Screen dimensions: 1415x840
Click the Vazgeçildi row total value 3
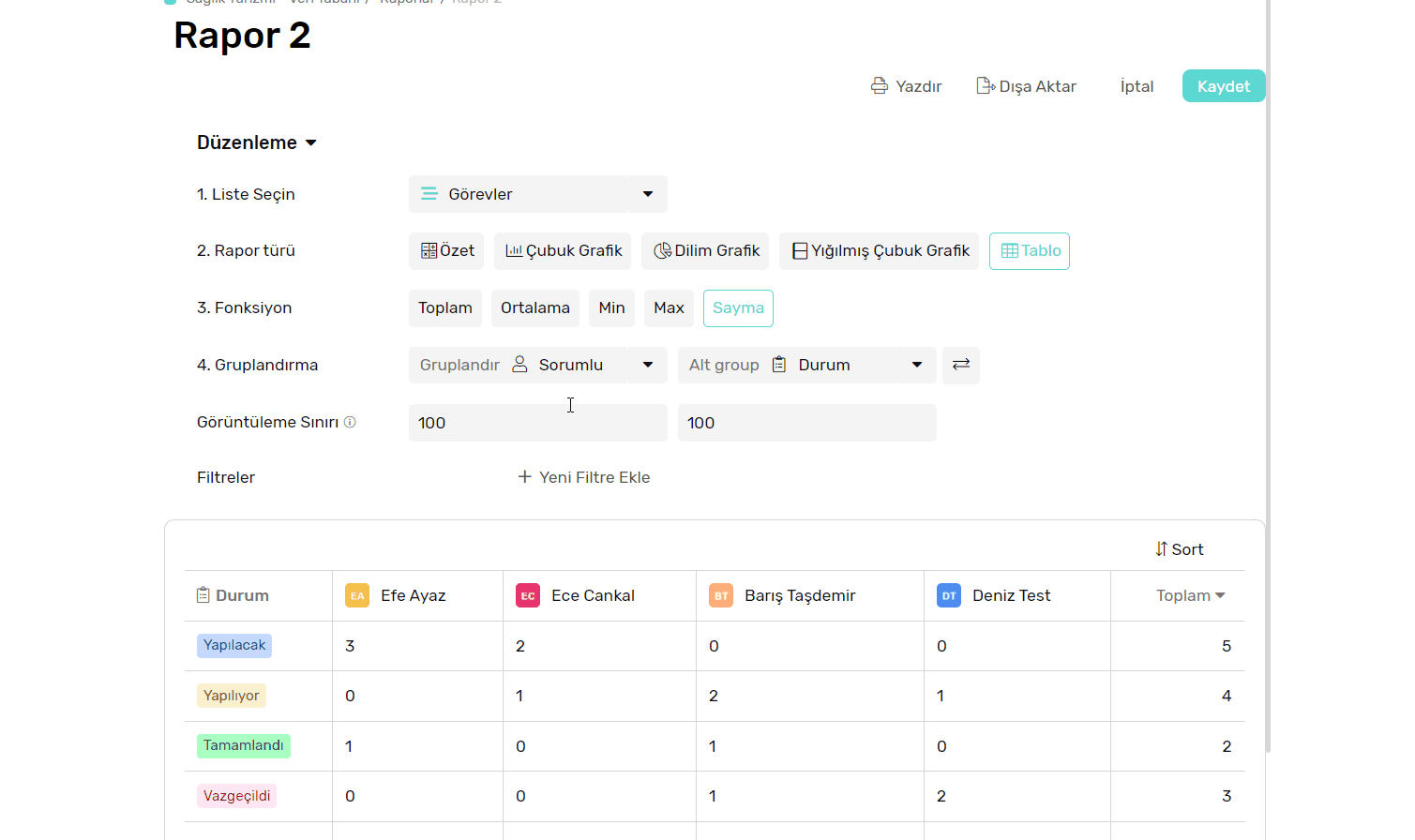coord(1227,796)
